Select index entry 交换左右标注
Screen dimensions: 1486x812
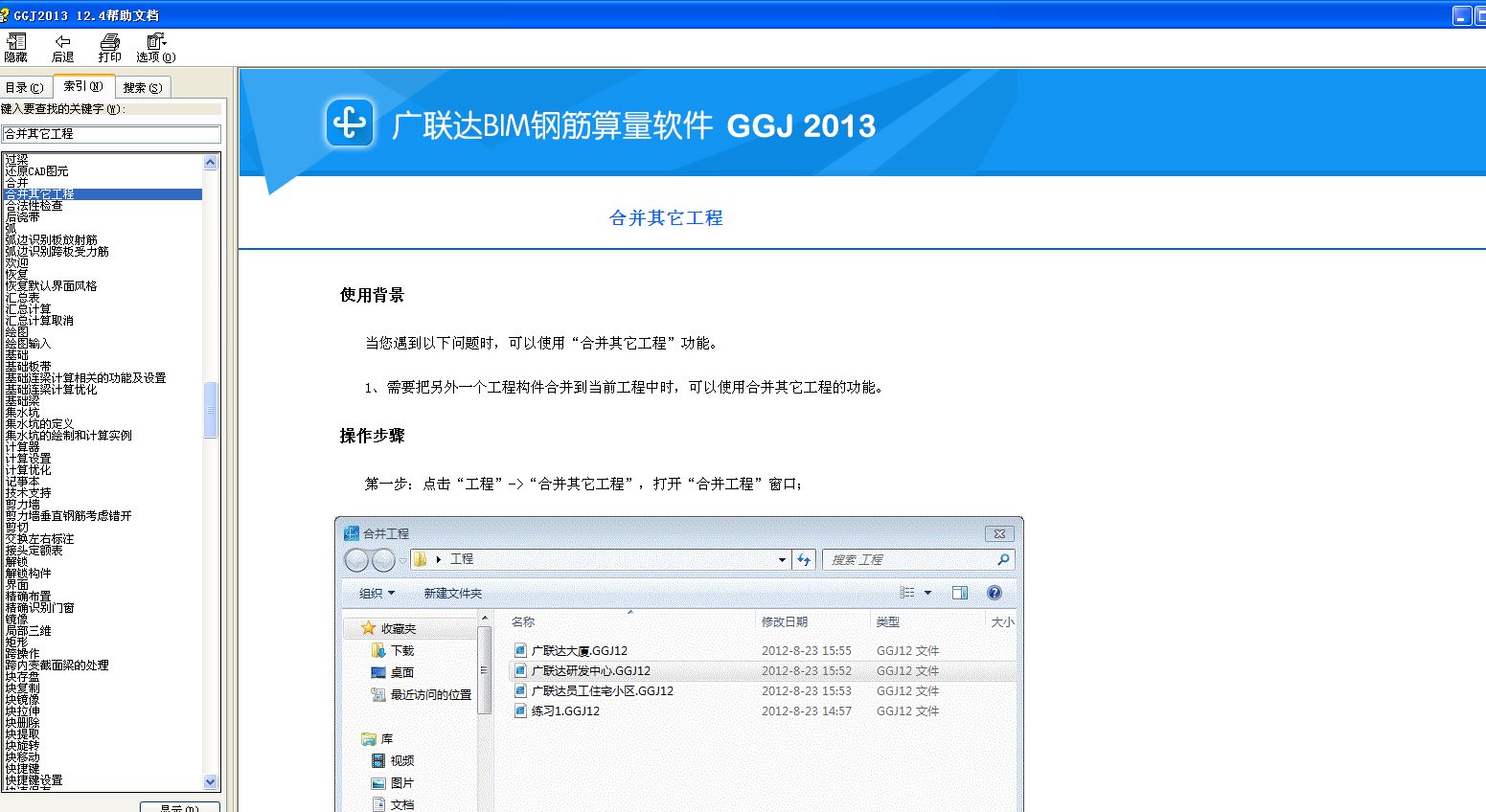pos(39,539)
